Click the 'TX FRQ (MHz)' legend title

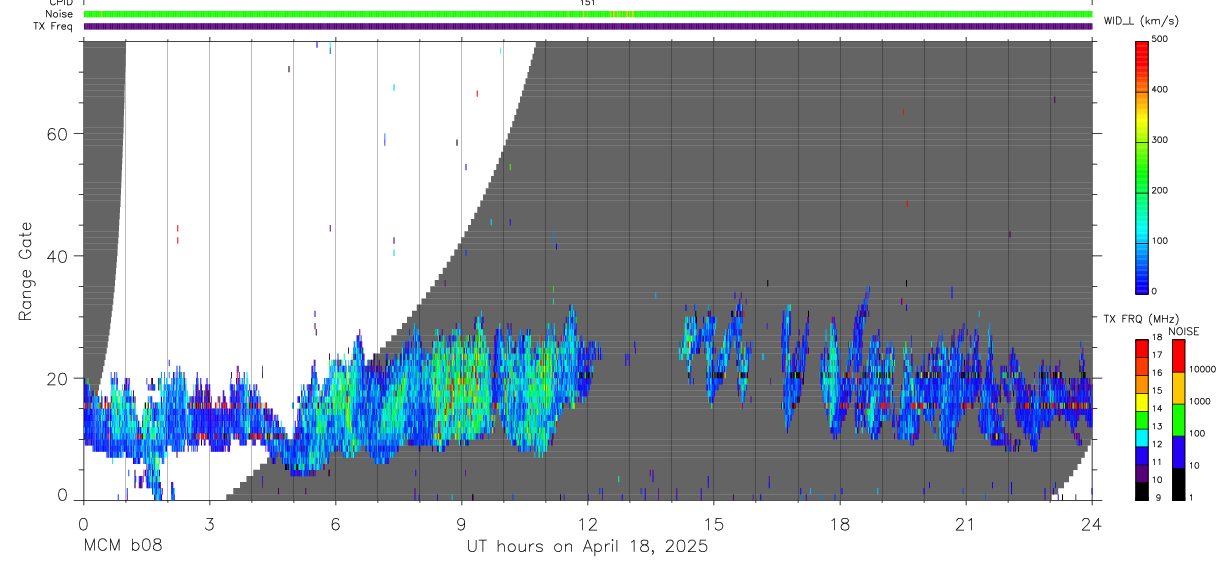point(1141,319)
